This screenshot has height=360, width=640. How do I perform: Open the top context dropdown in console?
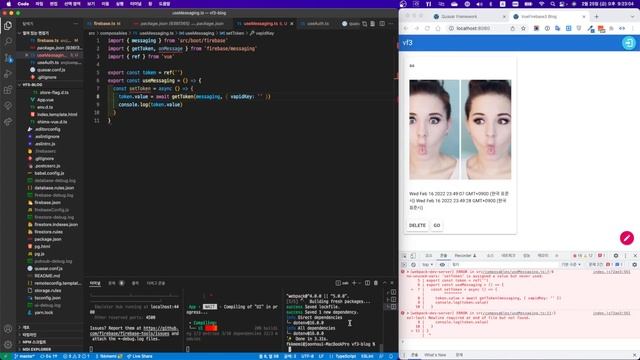(x=427, y=264)
